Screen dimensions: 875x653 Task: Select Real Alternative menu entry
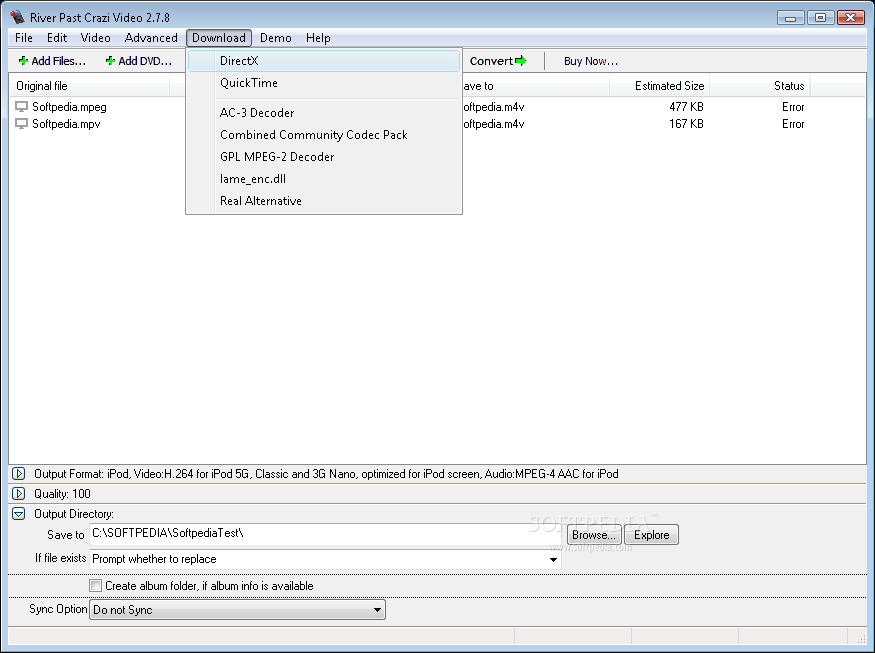(324, 201)
